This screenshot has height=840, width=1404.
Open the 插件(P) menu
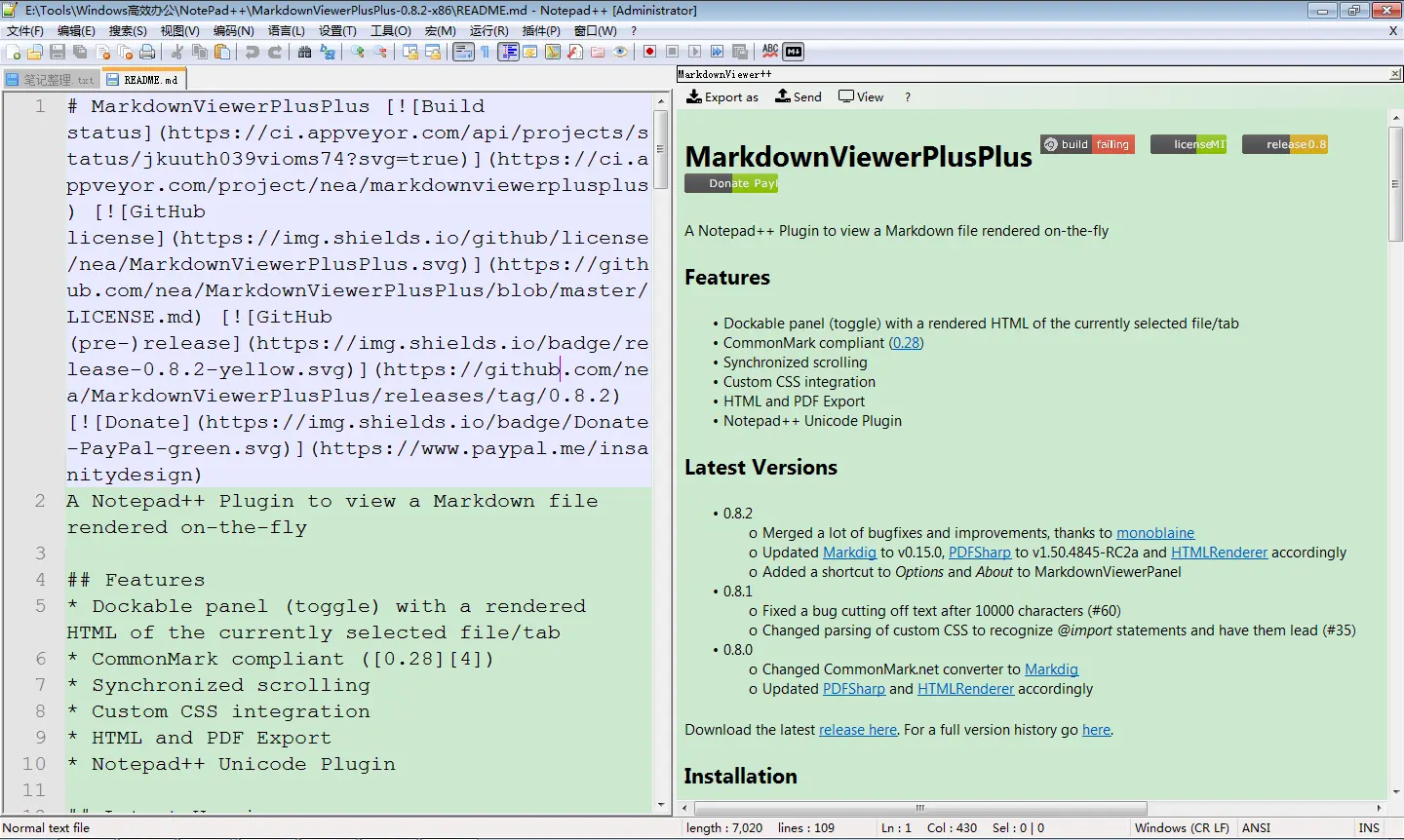(x=541, y=30)
